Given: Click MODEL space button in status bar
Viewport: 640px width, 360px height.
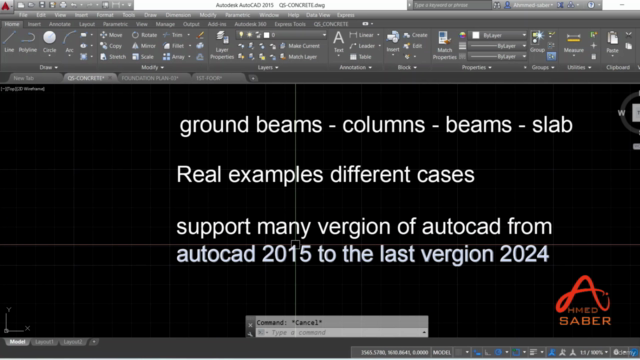Looking at the screenshot, I should coord(442,353).
